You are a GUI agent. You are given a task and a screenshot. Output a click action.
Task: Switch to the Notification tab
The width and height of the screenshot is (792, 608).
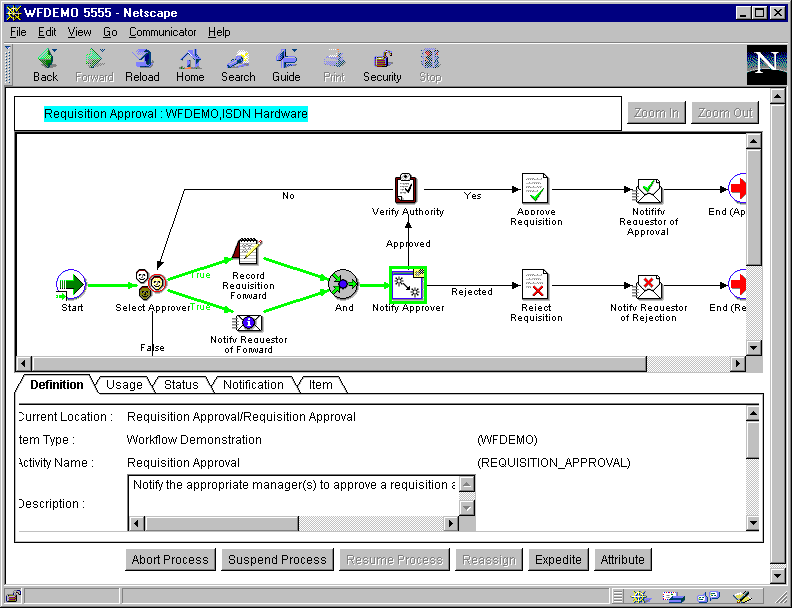pos(253,385)
